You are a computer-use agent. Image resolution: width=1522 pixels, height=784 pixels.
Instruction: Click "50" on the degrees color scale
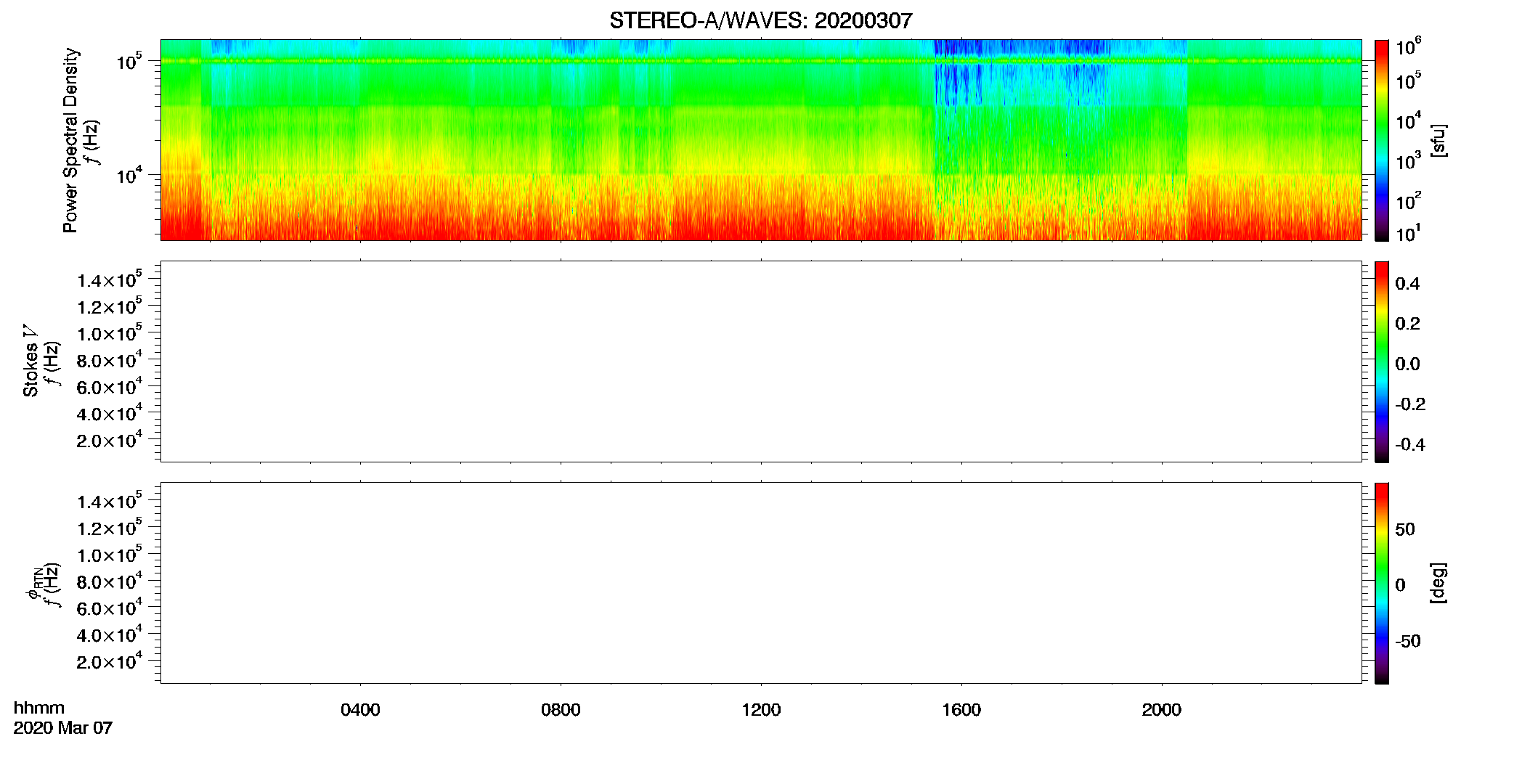pos(1405,529)
